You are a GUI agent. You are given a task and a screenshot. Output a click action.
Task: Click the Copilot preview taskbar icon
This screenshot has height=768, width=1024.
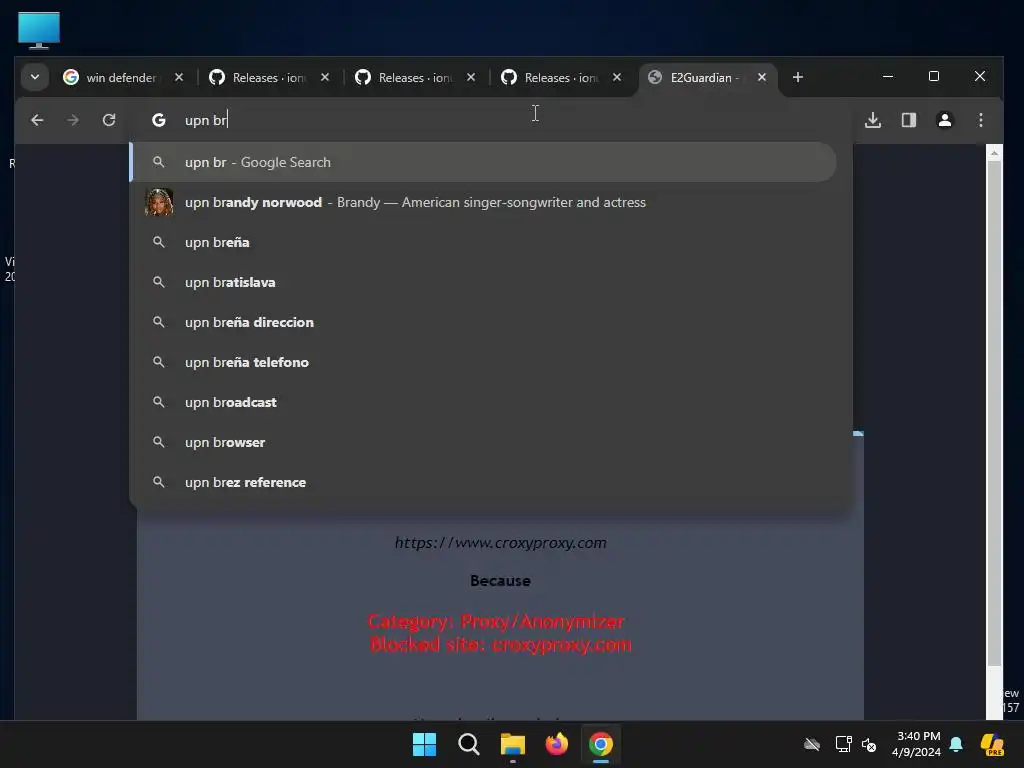coord(992,744)
